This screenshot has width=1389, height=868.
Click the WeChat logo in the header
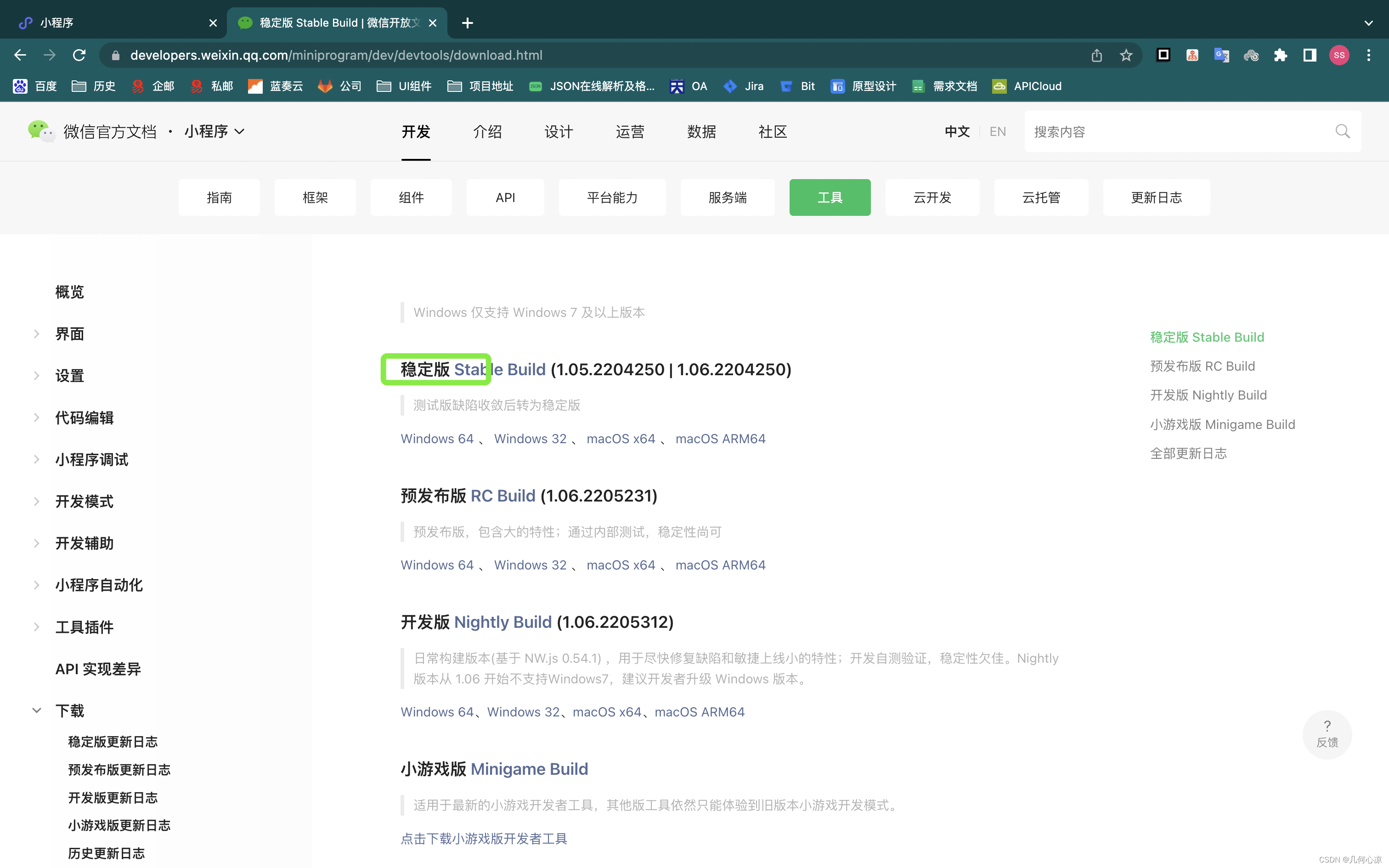tap(41, 131)
